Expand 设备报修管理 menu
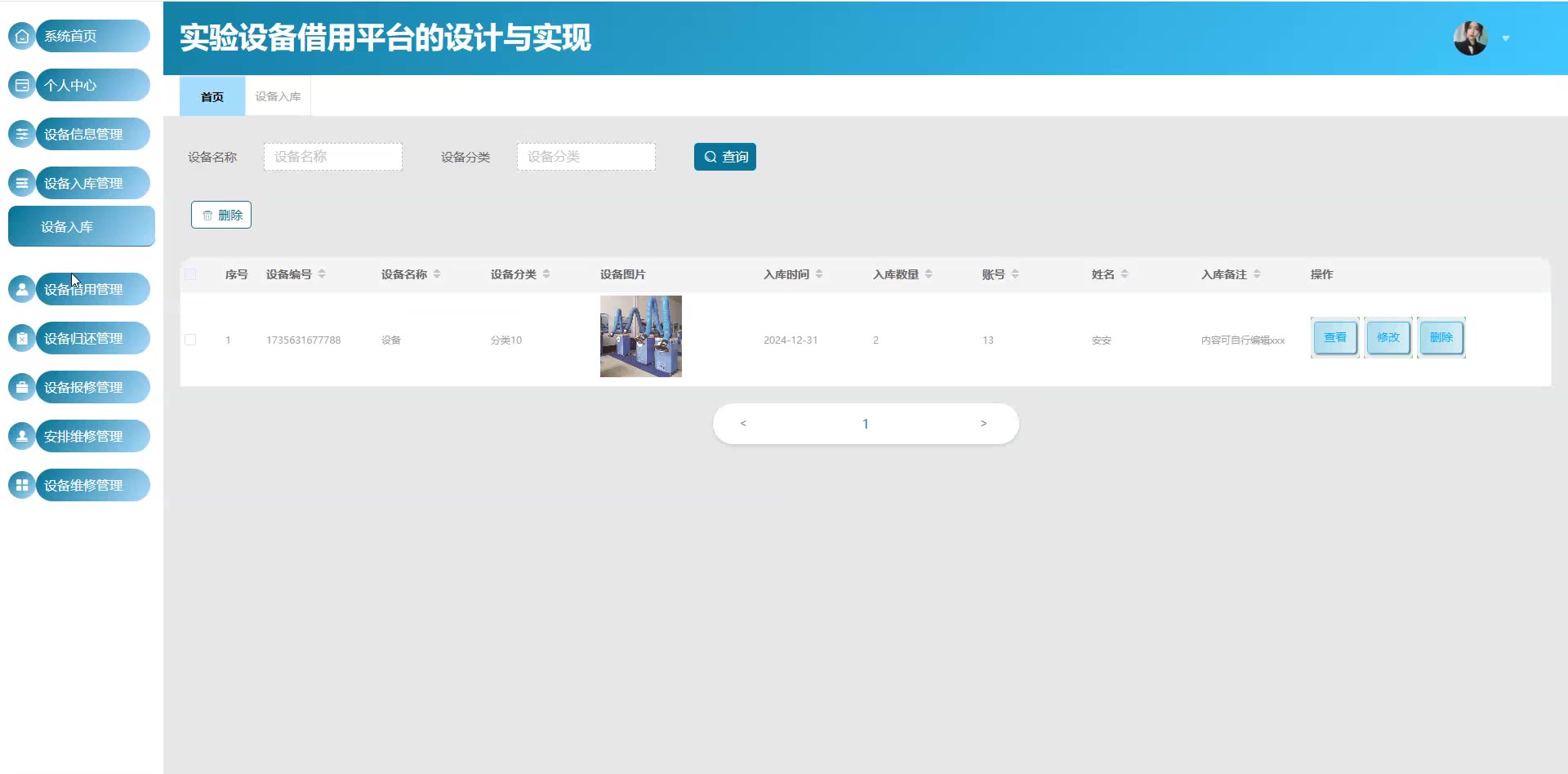 point(92,387)
